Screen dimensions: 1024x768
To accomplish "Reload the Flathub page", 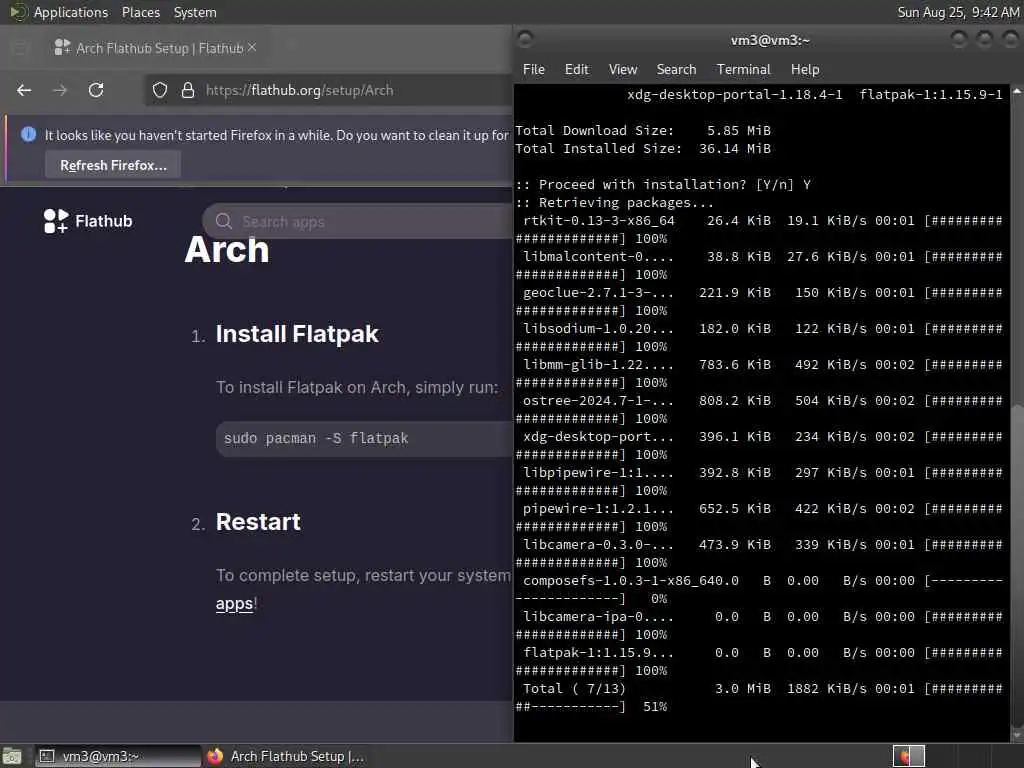I will [x=96, y=90].
